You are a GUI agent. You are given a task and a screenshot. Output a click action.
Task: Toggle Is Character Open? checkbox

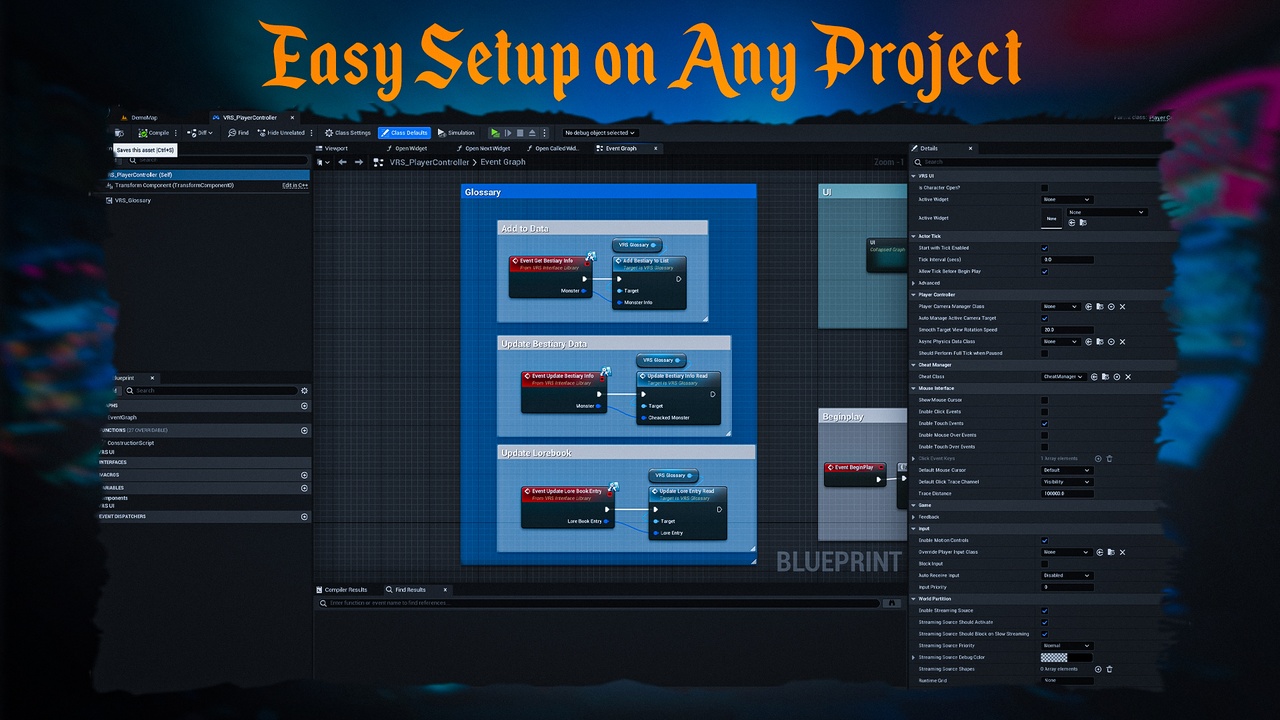pos(1045,188)
